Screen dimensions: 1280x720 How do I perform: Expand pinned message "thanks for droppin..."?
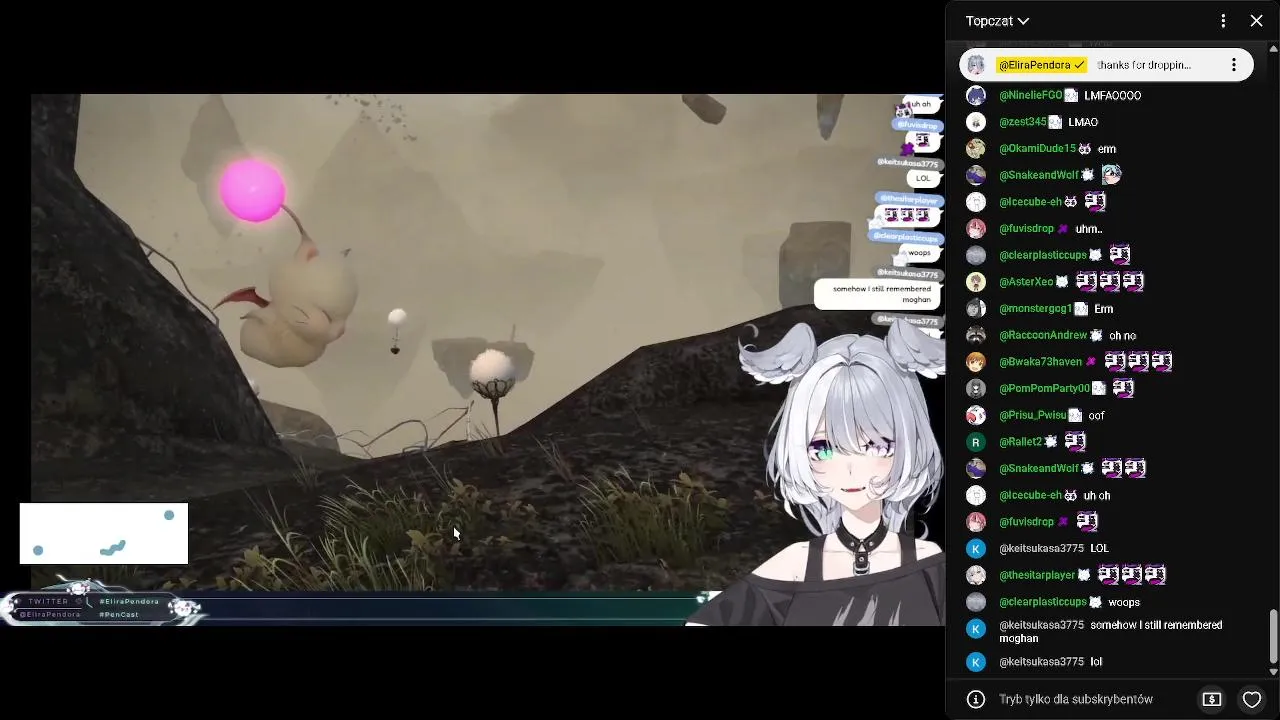(x=1144, y=65)
